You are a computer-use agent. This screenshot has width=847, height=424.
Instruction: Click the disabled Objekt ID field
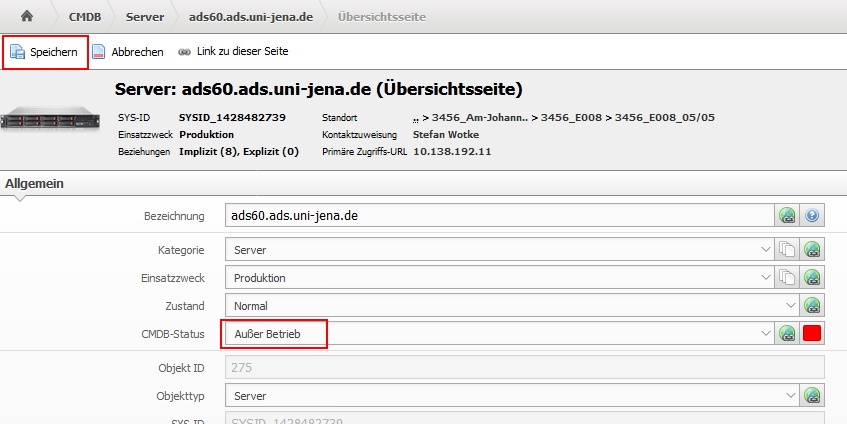(x=525, y=368)
